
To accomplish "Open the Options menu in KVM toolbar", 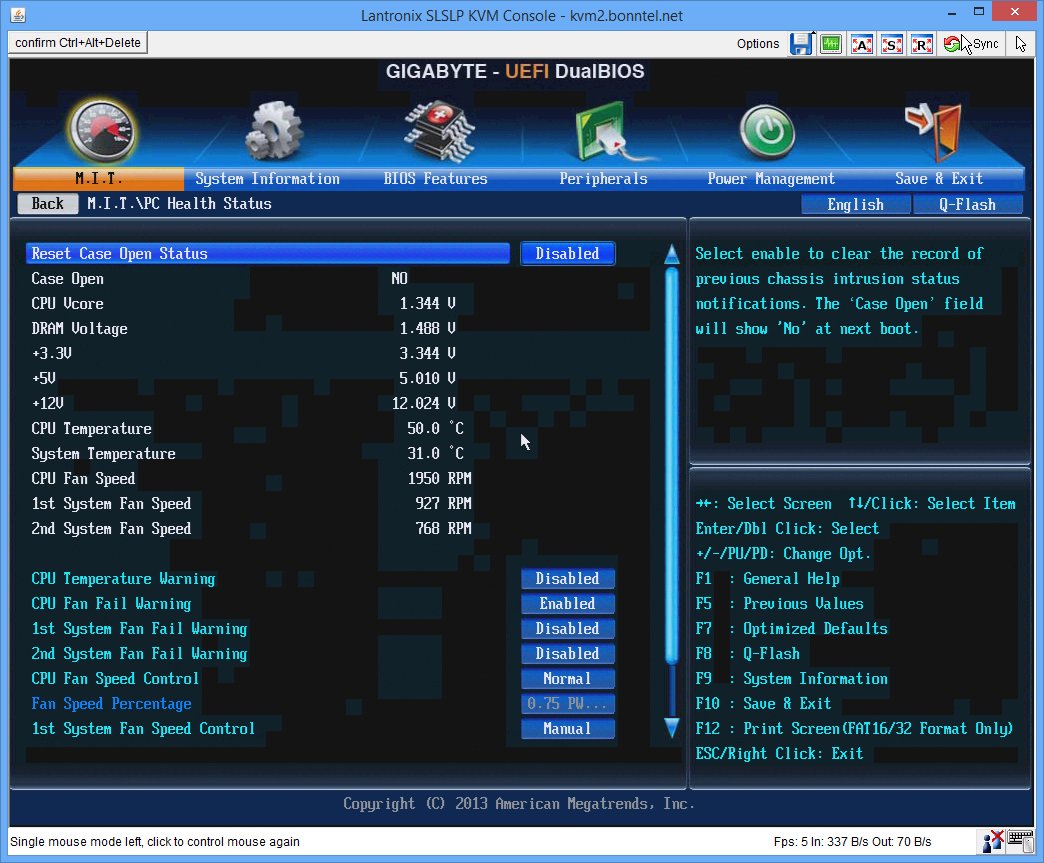I will (x=758, y=44).
